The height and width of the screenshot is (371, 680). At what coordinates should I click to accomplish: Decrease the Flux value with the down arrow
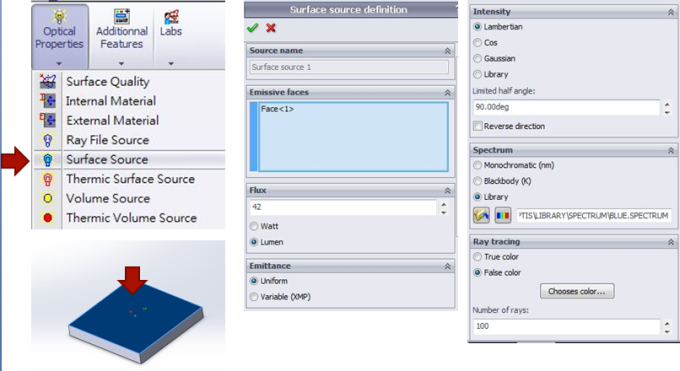point(444,212)
